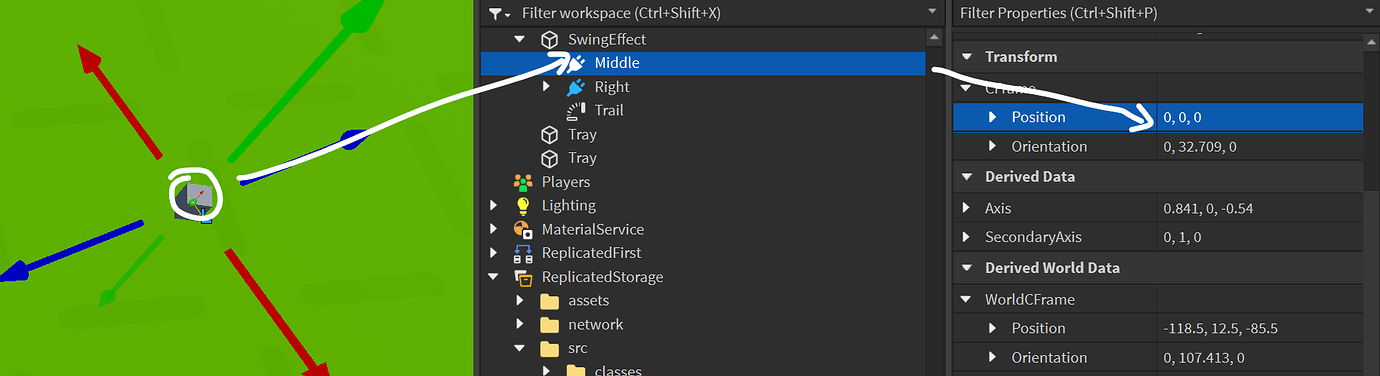
Task: Edit the Position value 0, 0, 0
Action: click(1259, 117)
